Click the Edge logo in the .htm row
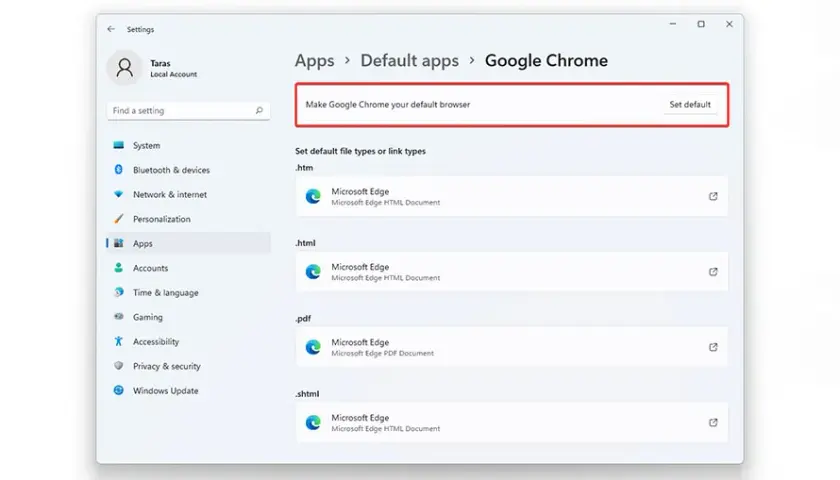 coord(313,197)
